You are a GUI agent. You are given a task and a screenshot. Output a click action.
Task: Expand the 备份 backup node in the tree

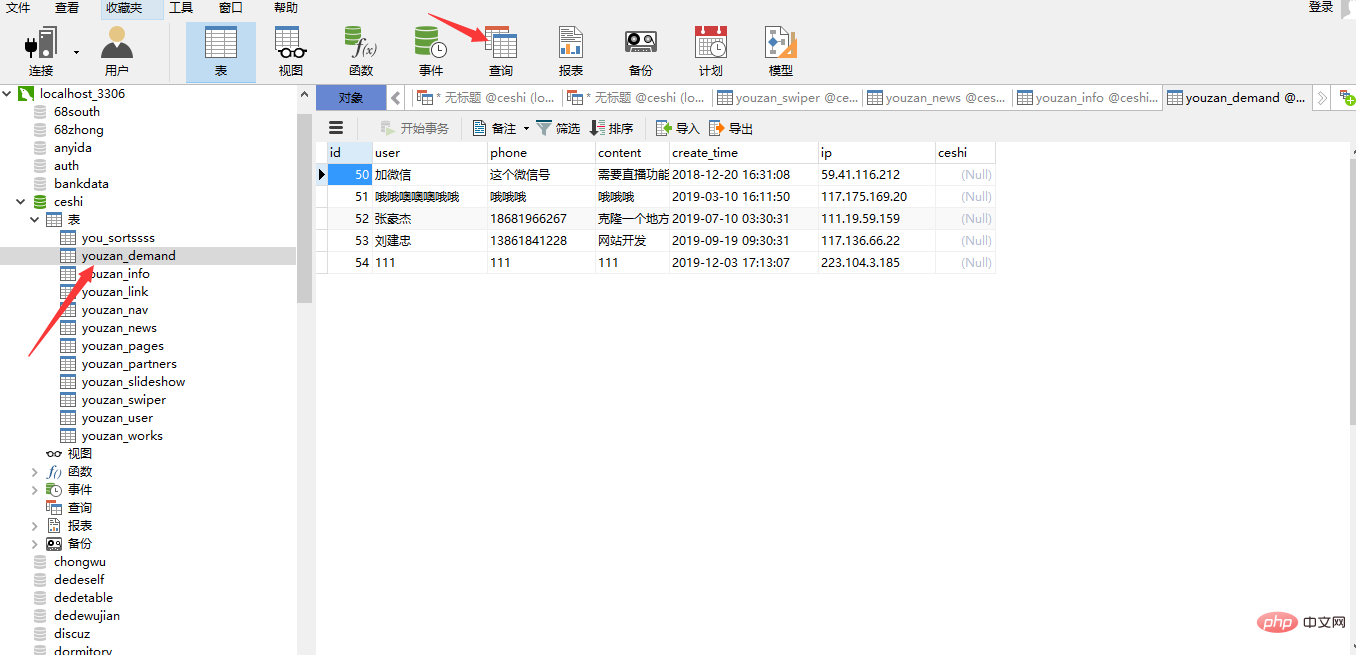click(35, 544)
